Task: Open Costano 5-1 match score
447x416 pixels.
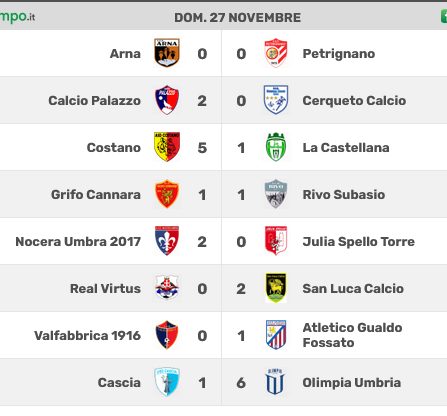Action: [x=222, y=148]
